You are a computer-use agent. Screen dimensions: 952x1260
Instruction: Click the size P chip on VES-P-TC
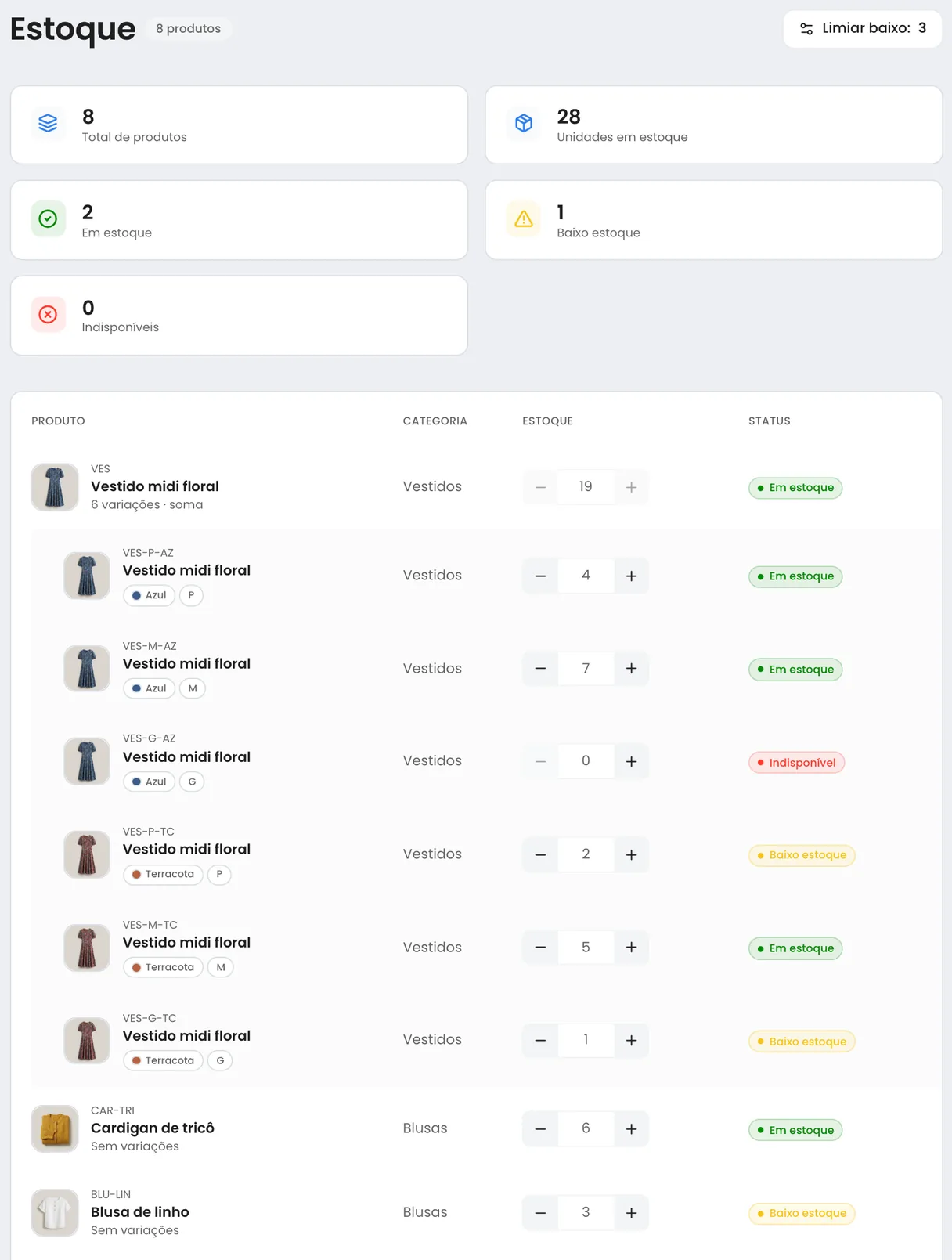219,874
